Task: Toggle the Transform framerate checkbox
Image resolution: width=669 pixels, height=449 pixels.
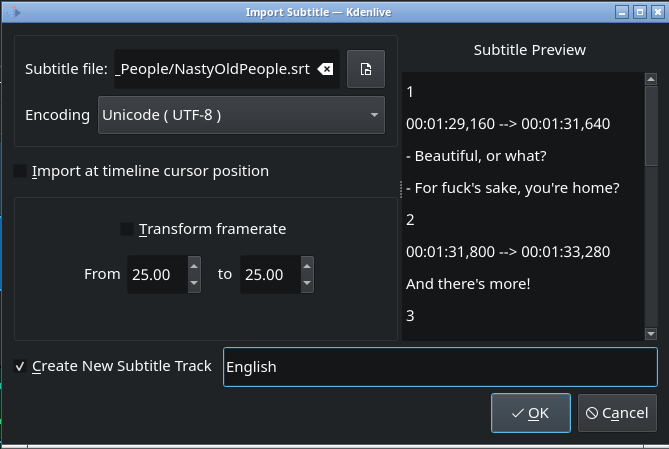Action: click(127, 229)
